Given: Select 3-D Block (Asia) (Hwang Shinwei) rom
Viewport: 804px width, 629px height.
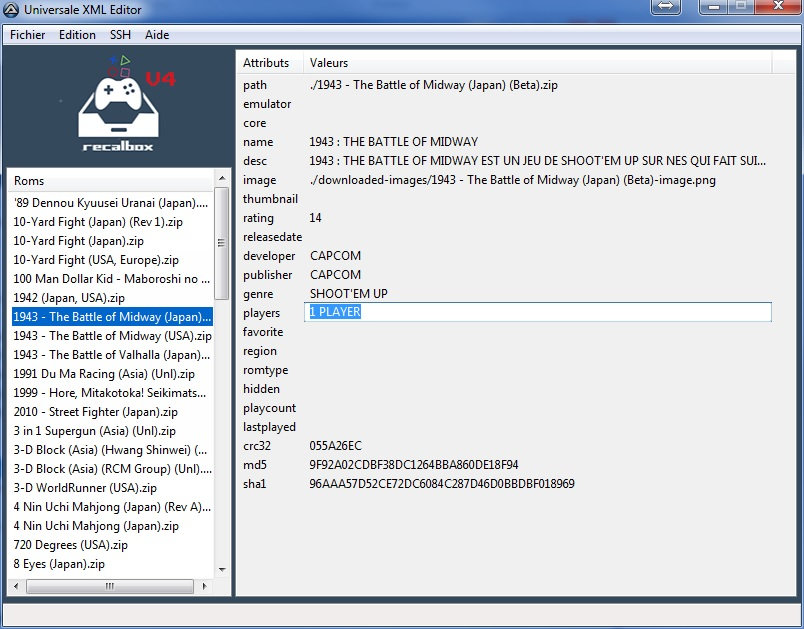Looking at the screenshot, I should [112, 450].
